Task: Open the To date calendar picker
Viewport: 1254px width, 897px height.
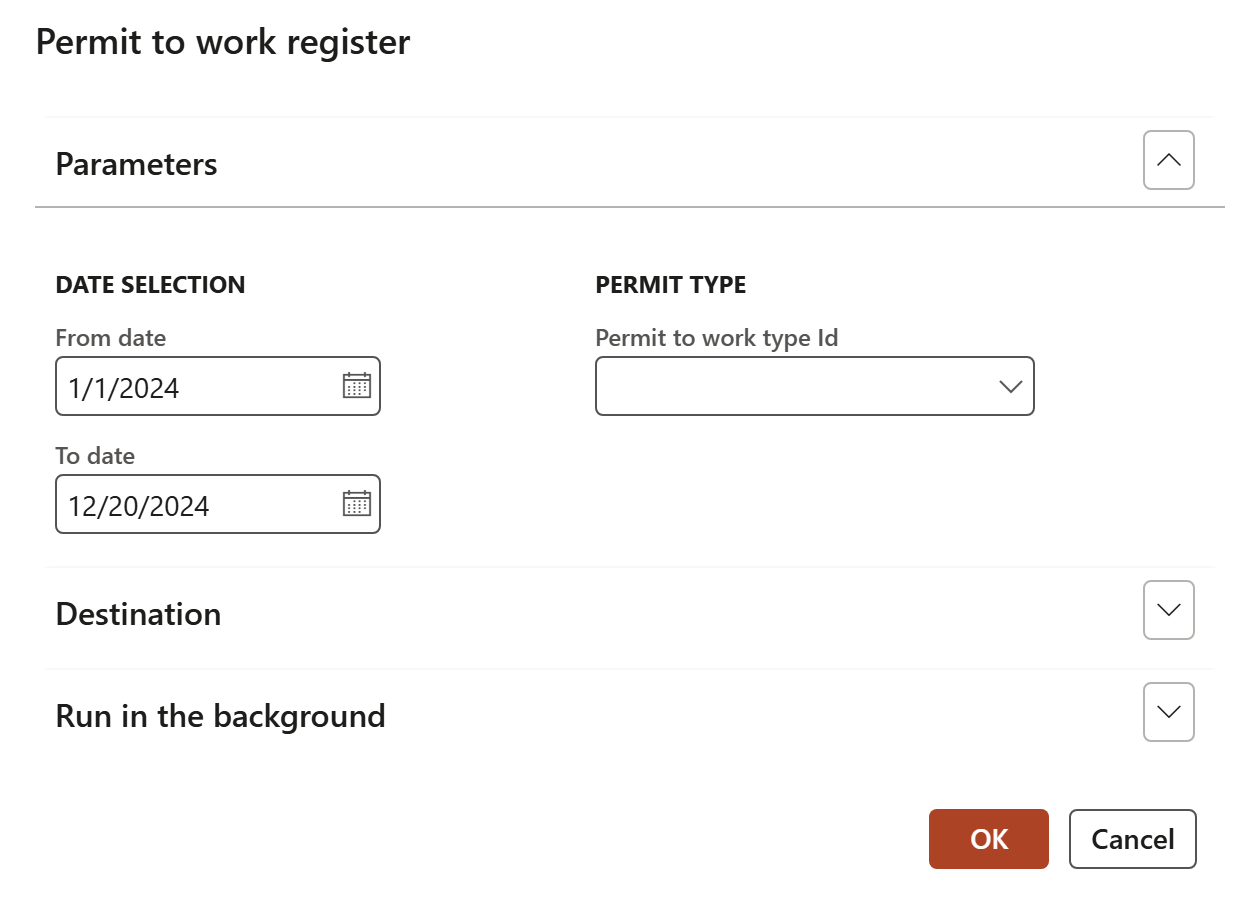Action: [357, 504]
